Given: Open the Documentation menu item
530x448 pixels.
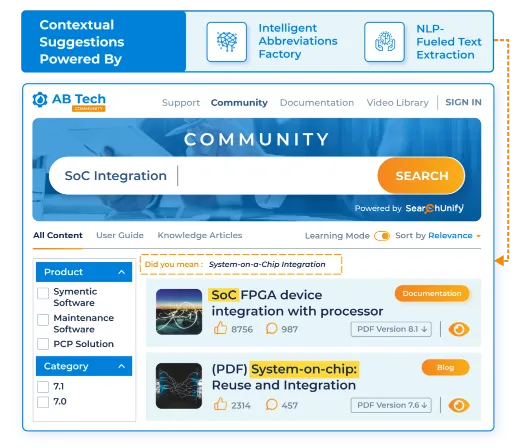Looking at the screenshot, I should [x=317, y=102].
